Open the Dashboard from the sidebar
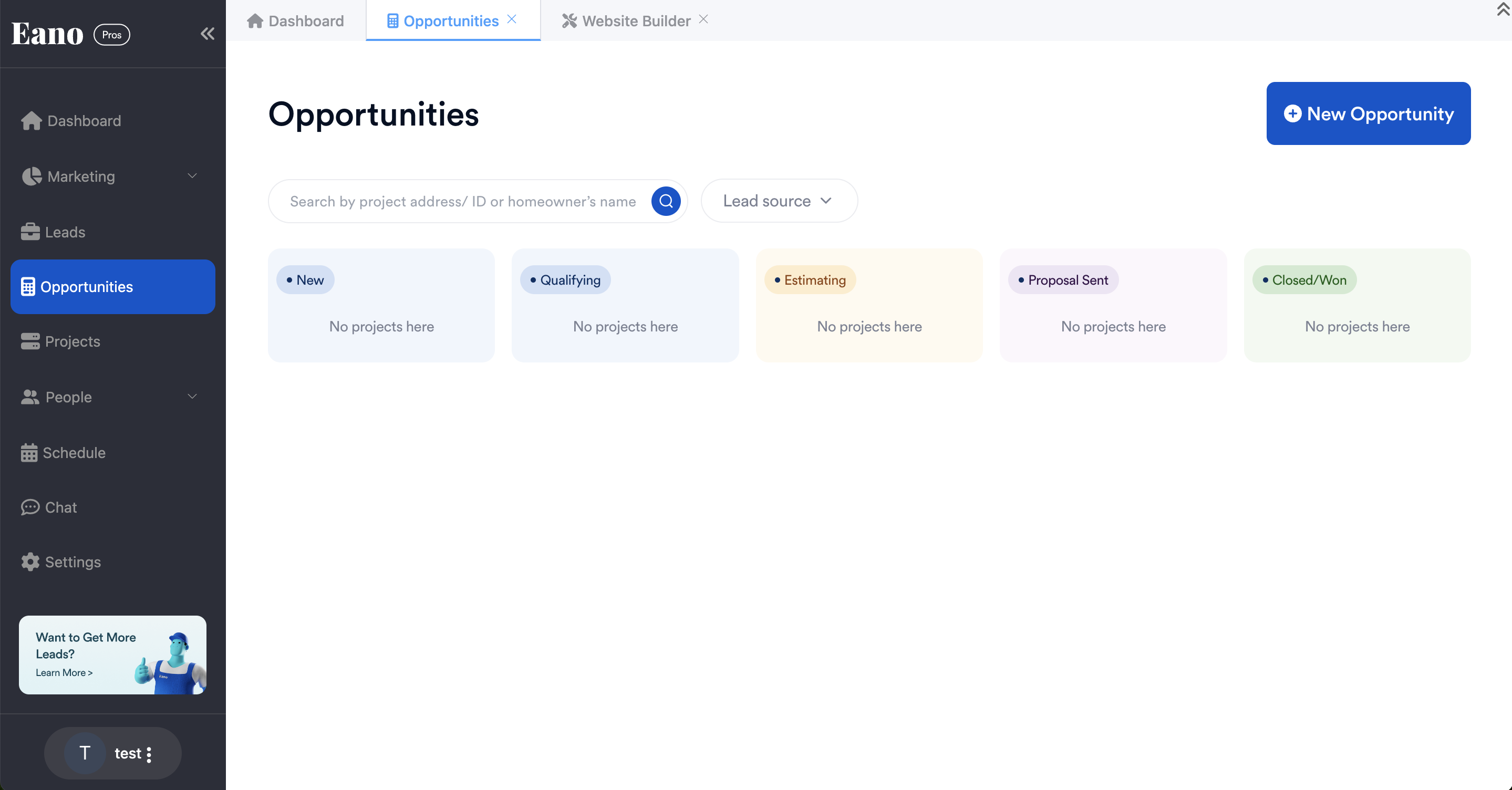The height and width of the screenshot is (790, 1512). tap(83, 121)
